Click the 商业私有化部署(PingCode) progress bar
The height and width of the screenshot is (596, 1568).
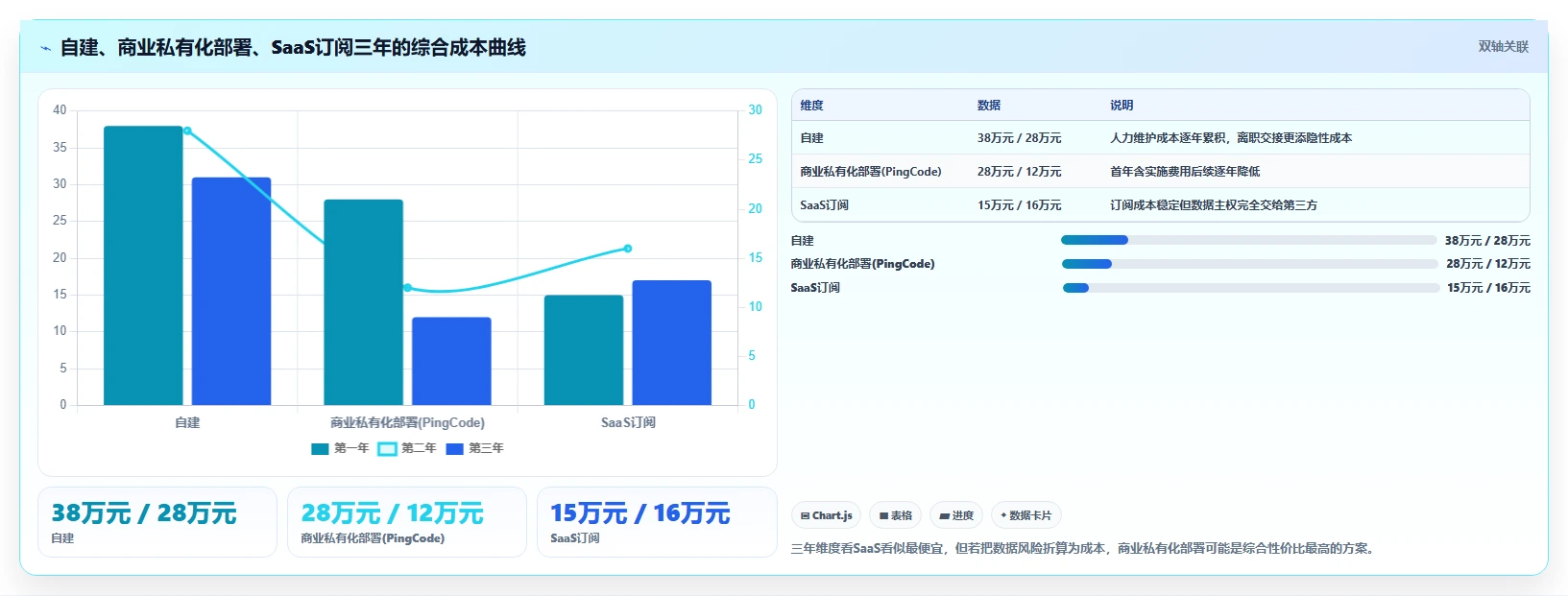[x=1249, y=264]
